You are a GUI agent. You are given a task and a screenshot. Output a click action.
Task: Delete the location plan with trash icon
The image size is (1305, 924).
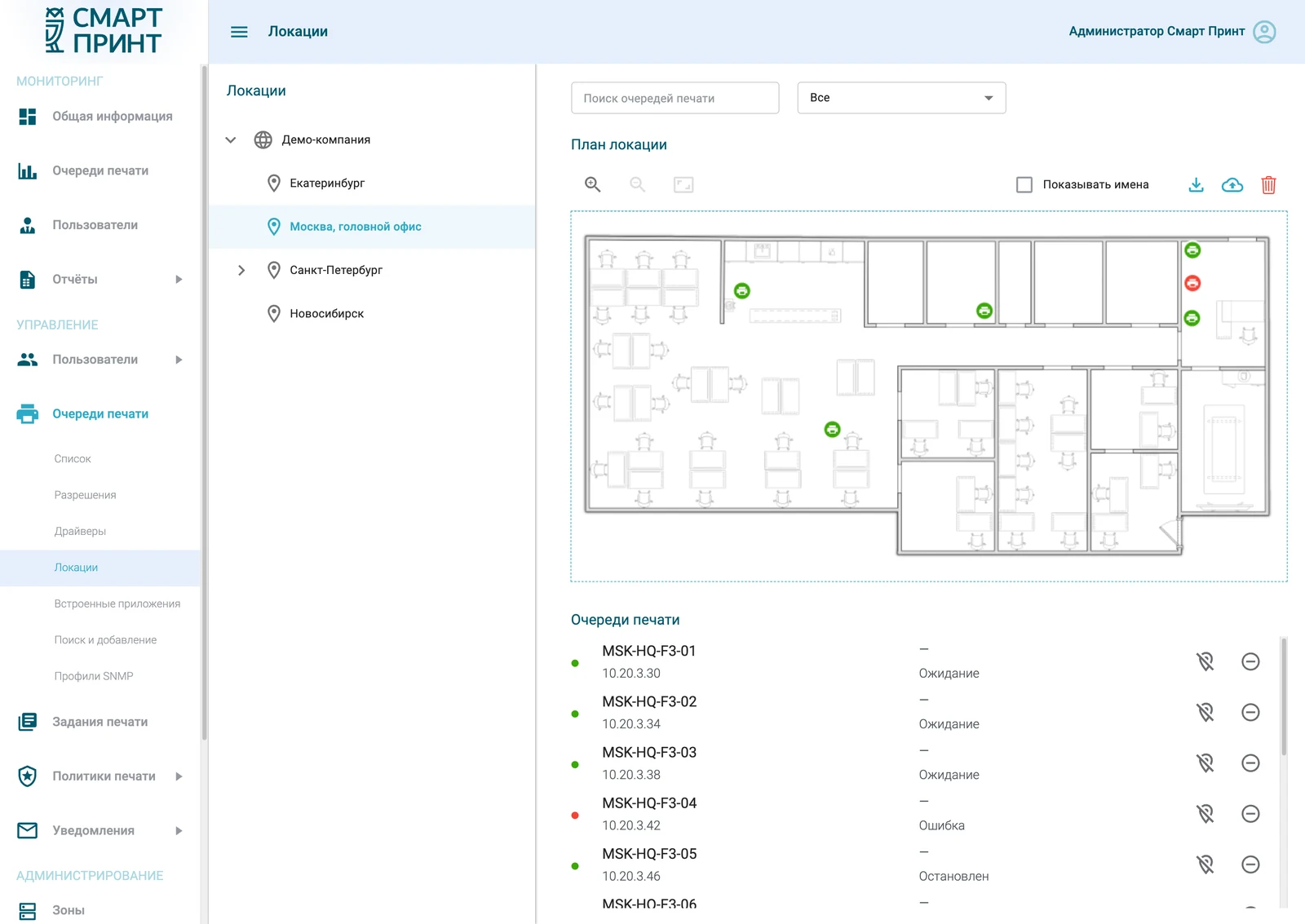click(x=1268, y=184)
